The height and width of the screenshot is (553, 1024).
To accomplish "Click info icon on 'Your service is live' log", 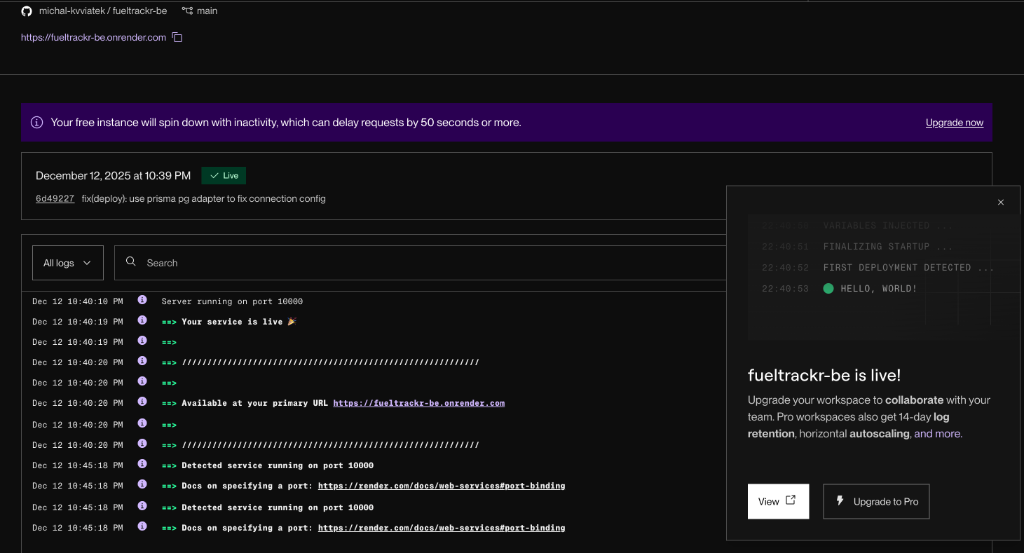I will (x=142, y=321).
